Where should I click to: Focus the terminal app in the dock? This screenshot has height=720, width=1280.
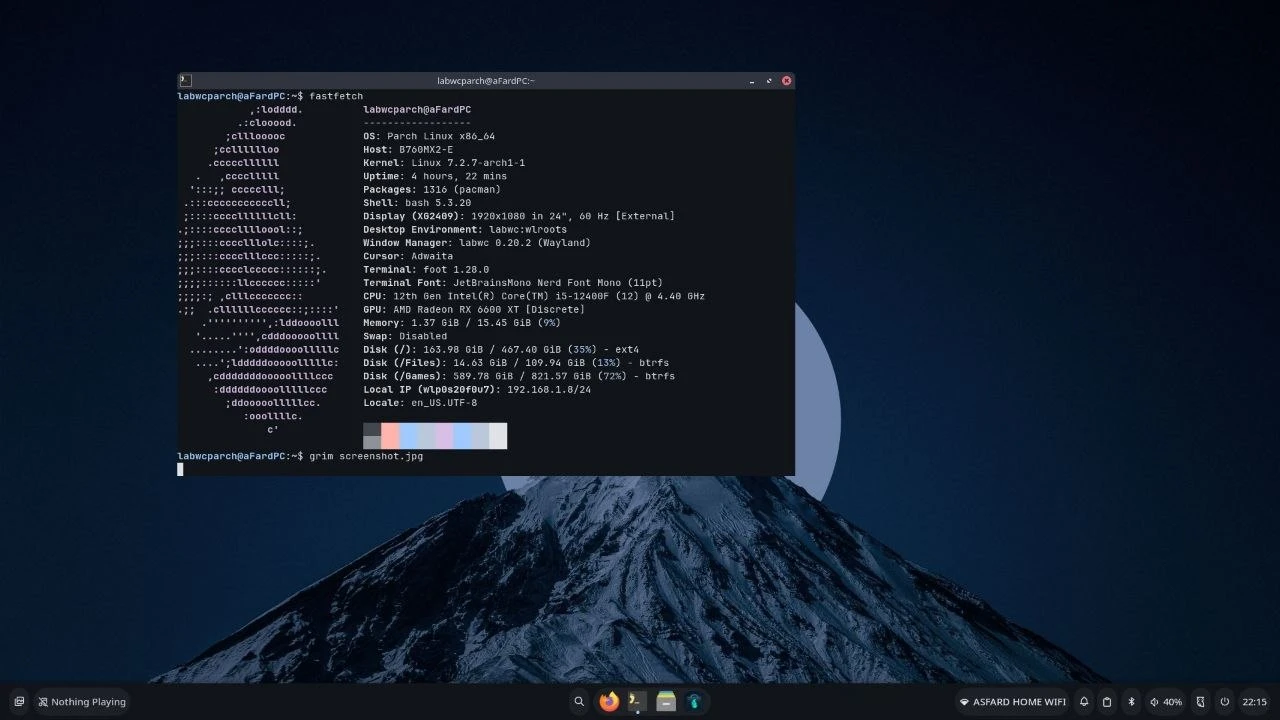637,702
